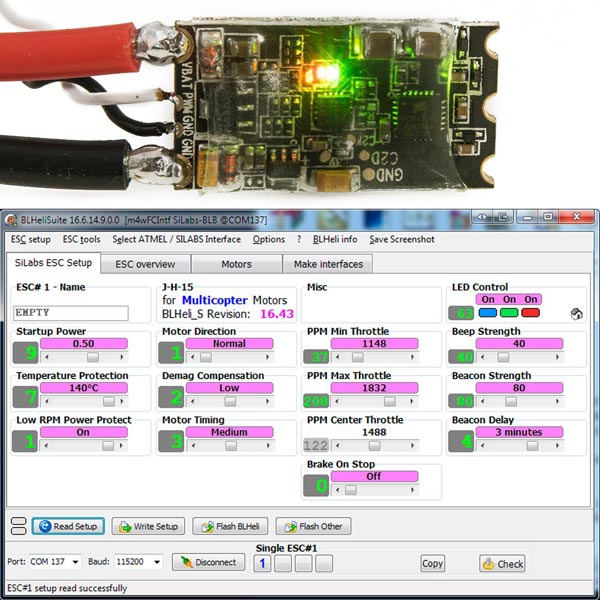The width and height of the screenshot is (600, 600).
Task: Click Low RPM Power Protect right arrow
Action: [122, 445]
